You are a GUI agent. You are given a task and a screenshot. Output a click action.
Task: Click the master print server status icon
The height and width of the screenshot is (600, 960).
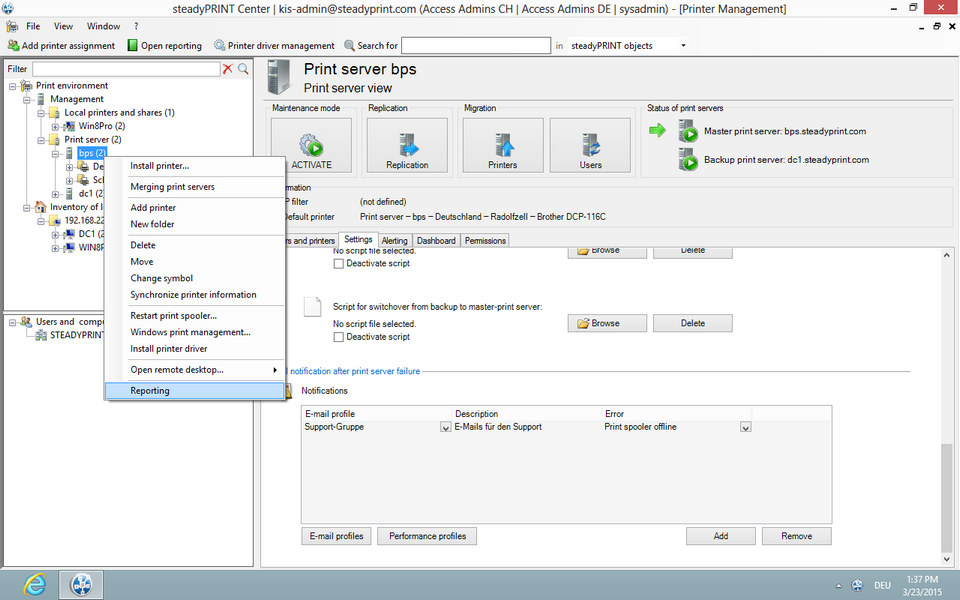pyautogui.click(x=688, y=131)
